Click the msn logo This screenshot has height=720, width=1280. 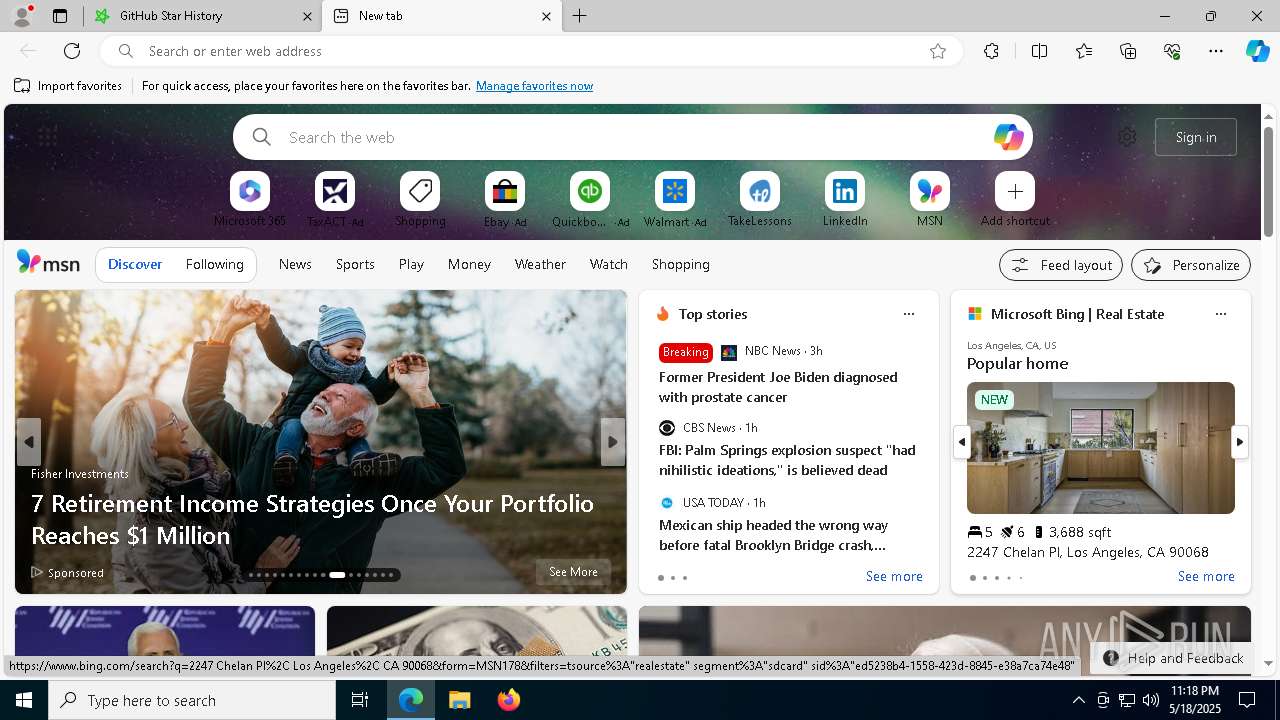(x=48, y=263)
